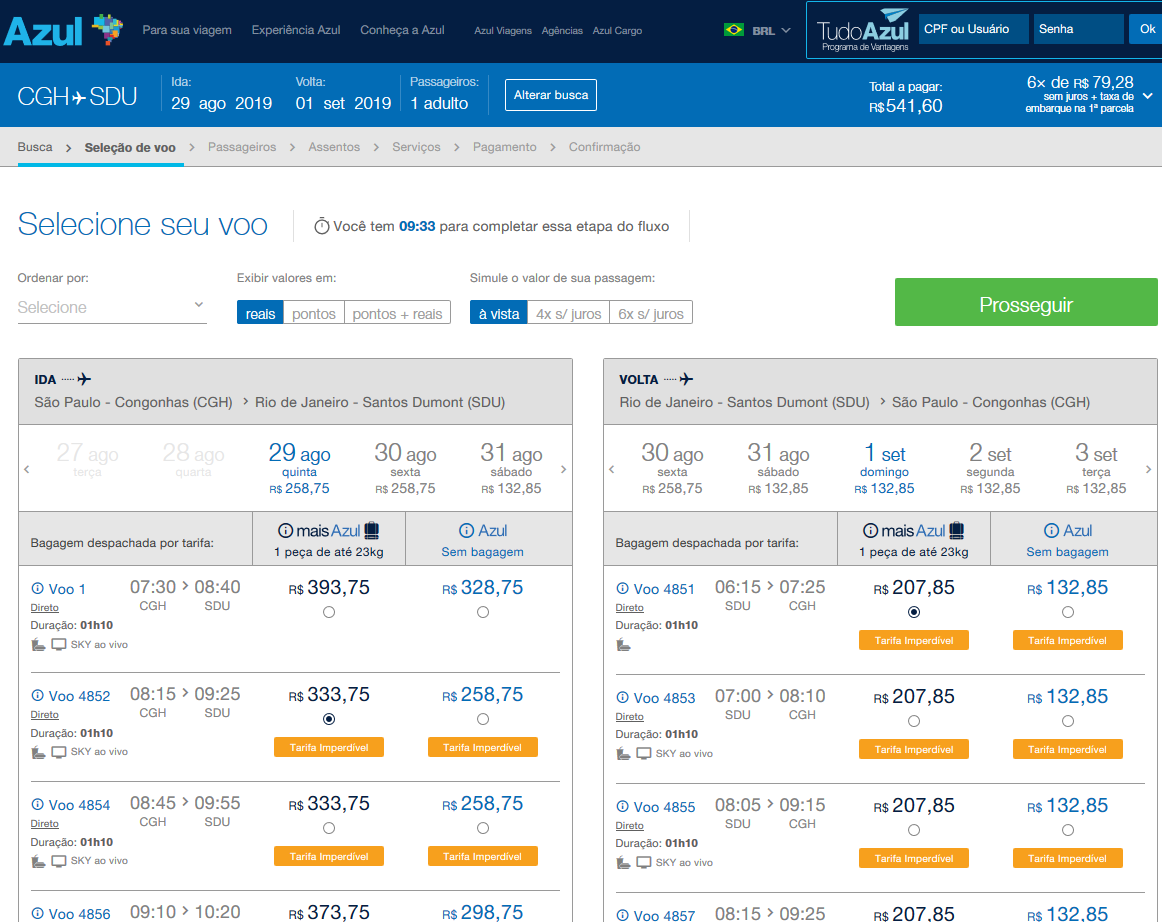This screenshot has height=922, width=1162.
Task: Open the Ordenar por dropdown
Action: pos(112,307)
